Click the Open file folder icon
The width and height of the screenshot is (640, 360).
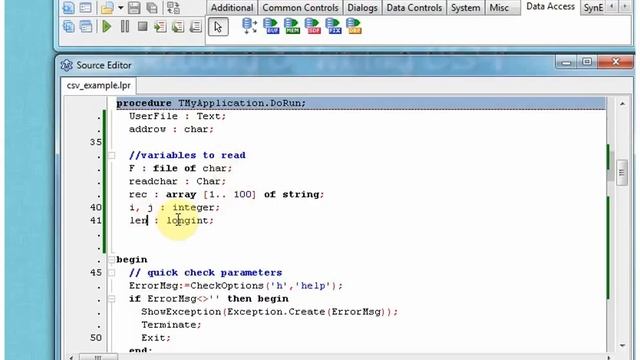(x=107, y=7)
